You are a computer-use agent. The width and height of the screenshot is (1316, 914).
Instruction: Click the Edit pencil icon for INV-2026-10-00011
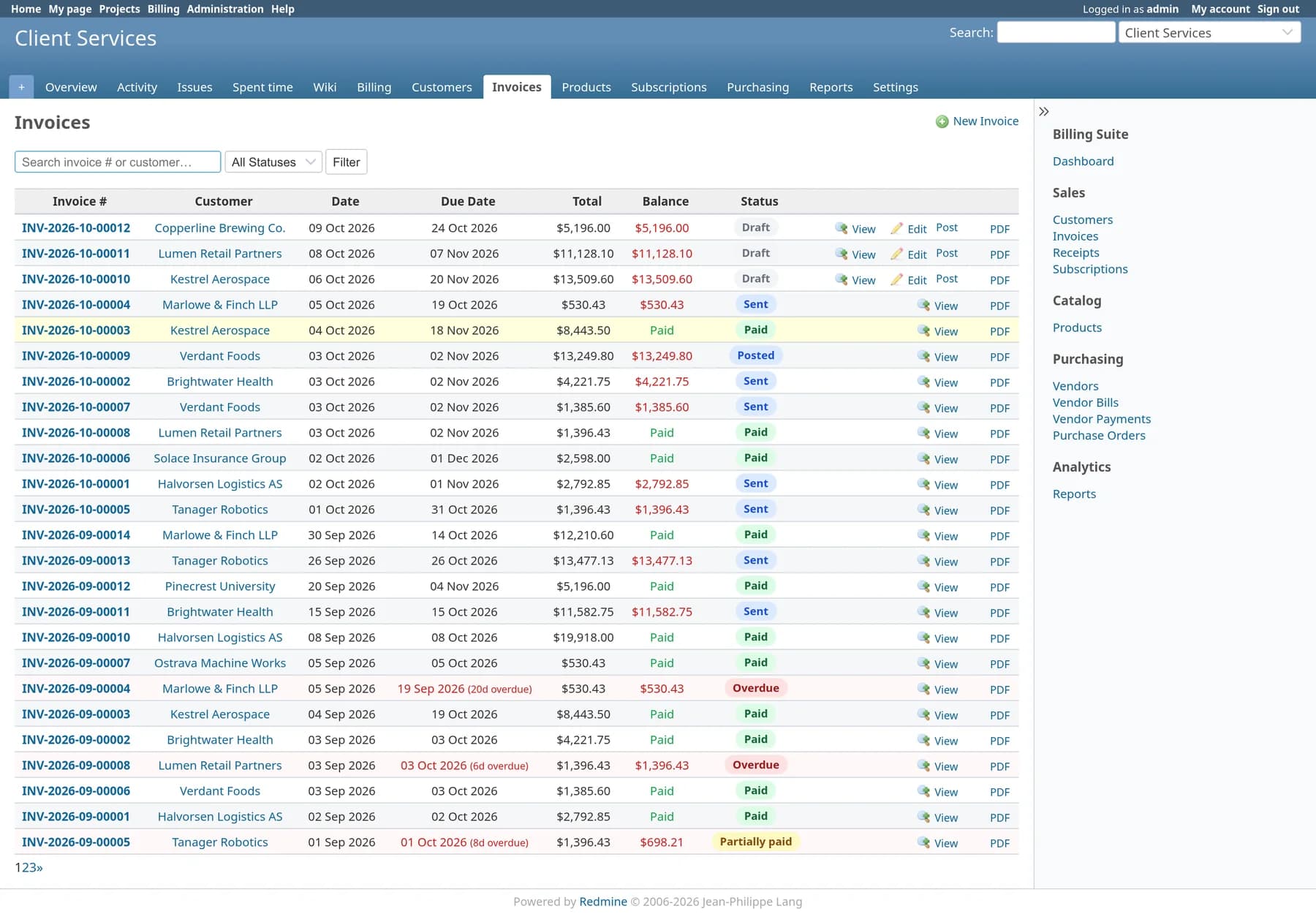click(x=897, y=254)
